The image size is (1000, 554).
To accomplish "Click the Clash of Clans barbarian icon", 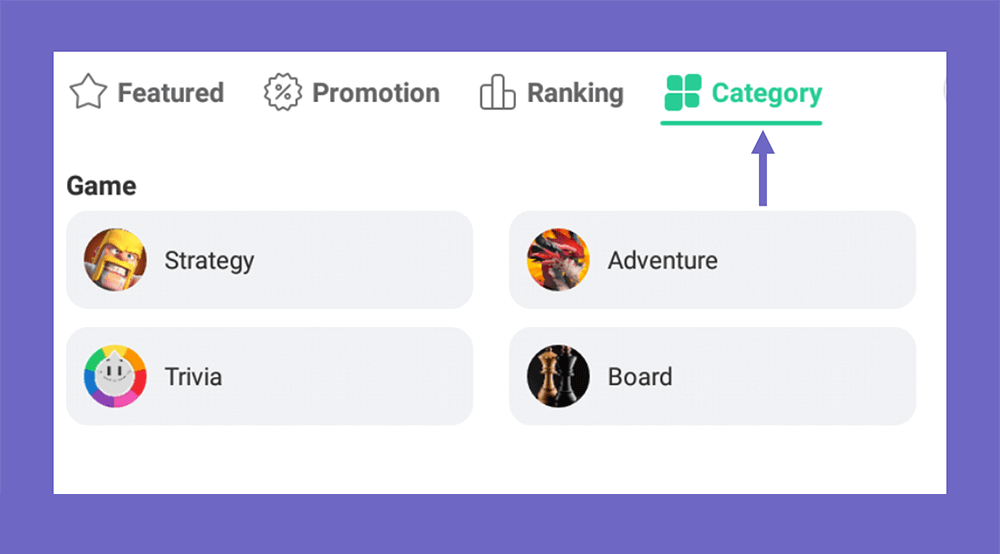I will click(115, 260).
